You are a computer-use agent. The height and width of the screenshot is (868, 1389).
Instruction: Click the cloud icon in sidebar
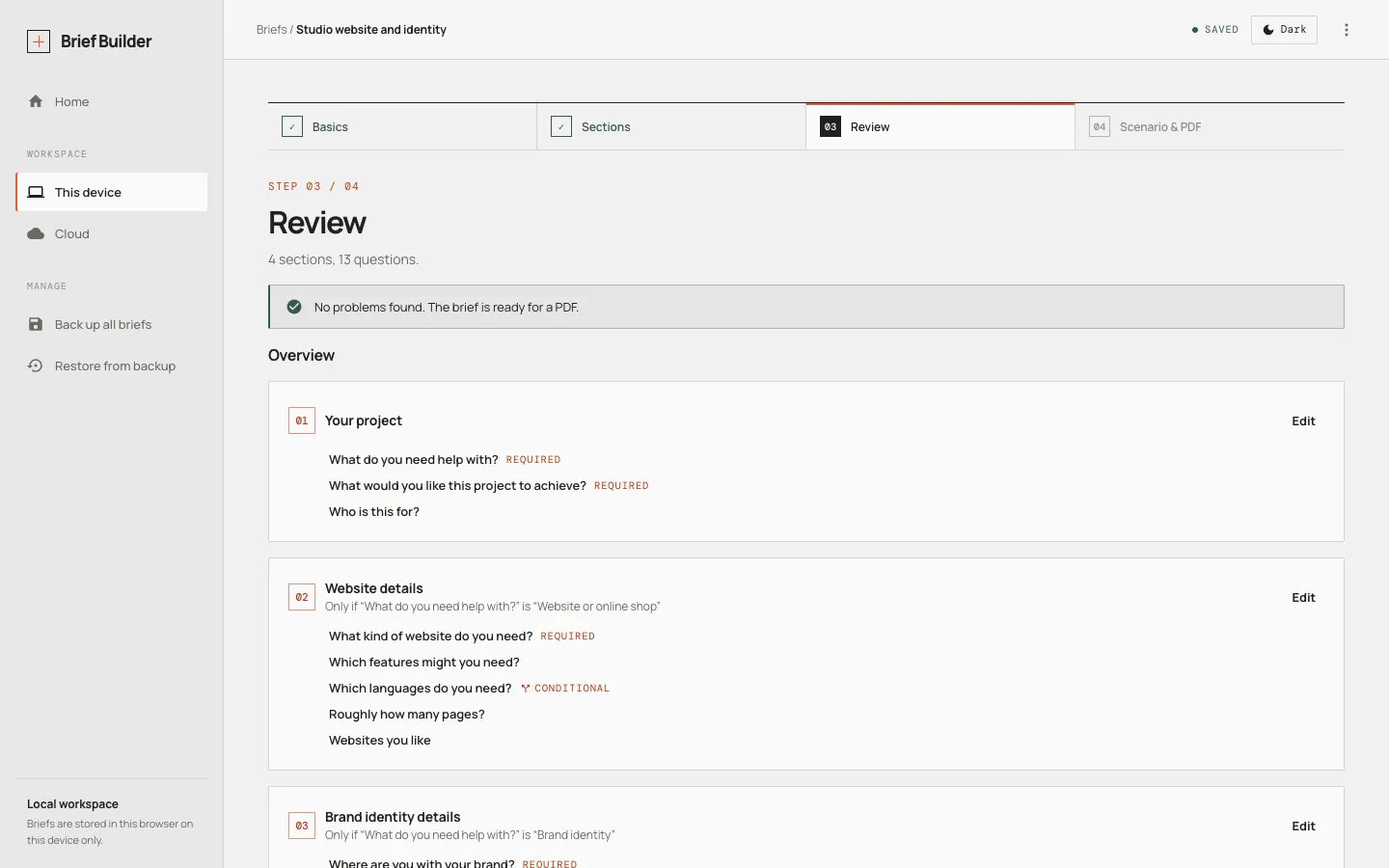(x=36, y=233)
